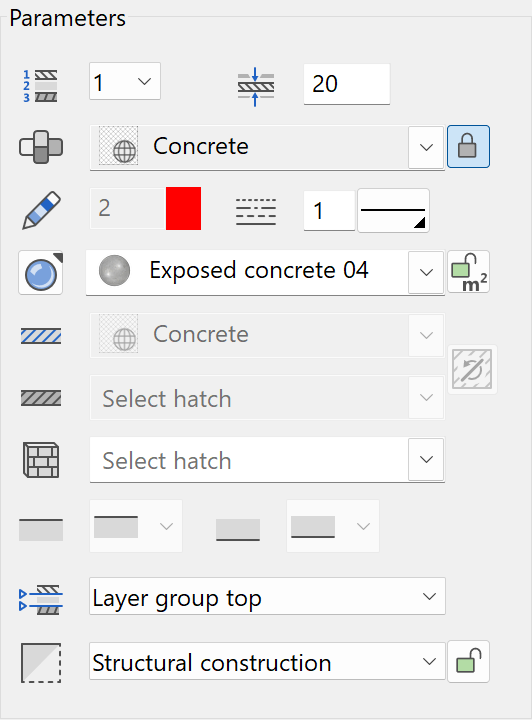
Task: Toggle the surface m² lock
Action: pos(468,272)
